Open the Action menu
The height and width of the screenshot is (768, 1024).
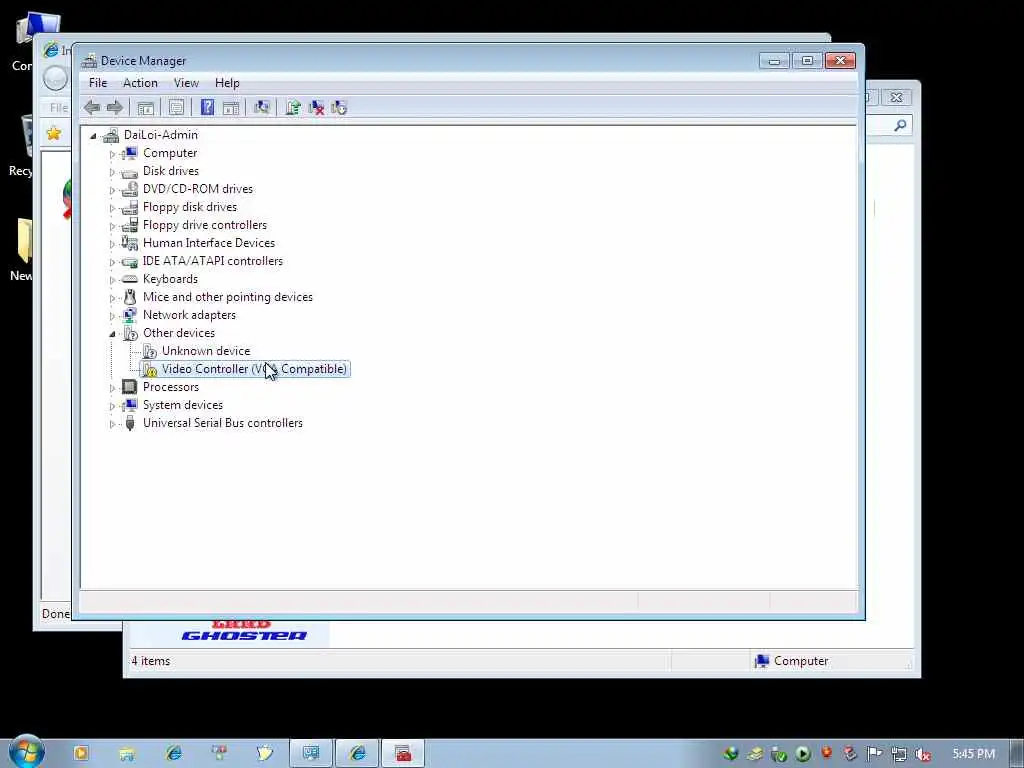[140, 83]
